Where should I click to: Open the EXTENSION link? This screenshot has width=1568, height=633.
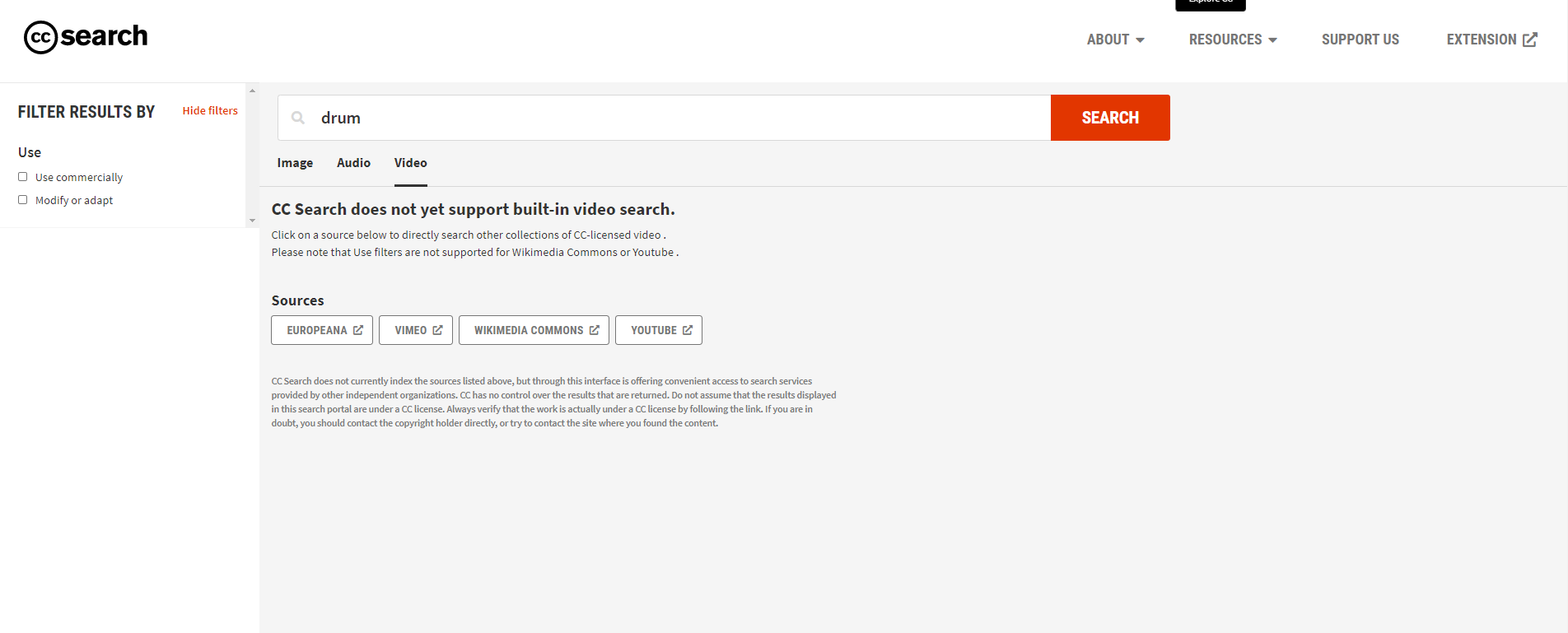coord(1491,40)
